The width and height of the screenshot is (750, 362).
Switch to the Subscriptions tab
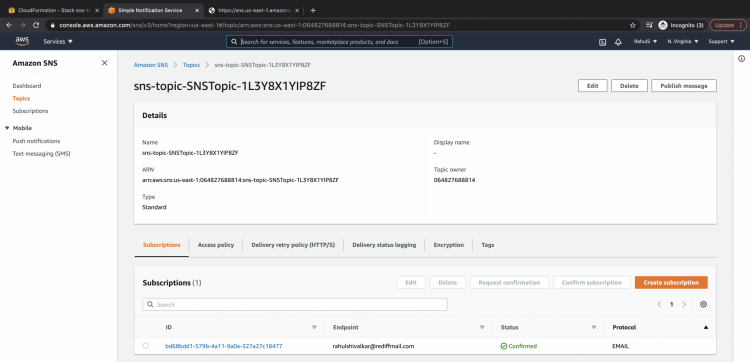[x=162, y=245]
